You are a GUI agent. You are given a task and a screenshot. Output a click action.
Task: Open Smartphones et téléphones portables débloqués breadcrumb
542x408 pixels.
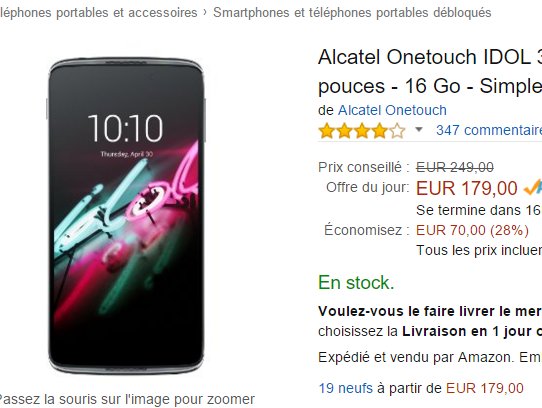point(352,12)
